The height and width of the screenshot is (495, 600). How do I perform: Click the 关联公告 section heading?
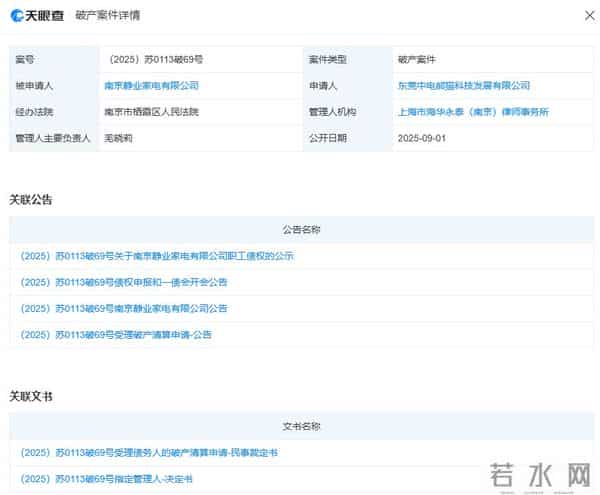(x=31, y=199)
